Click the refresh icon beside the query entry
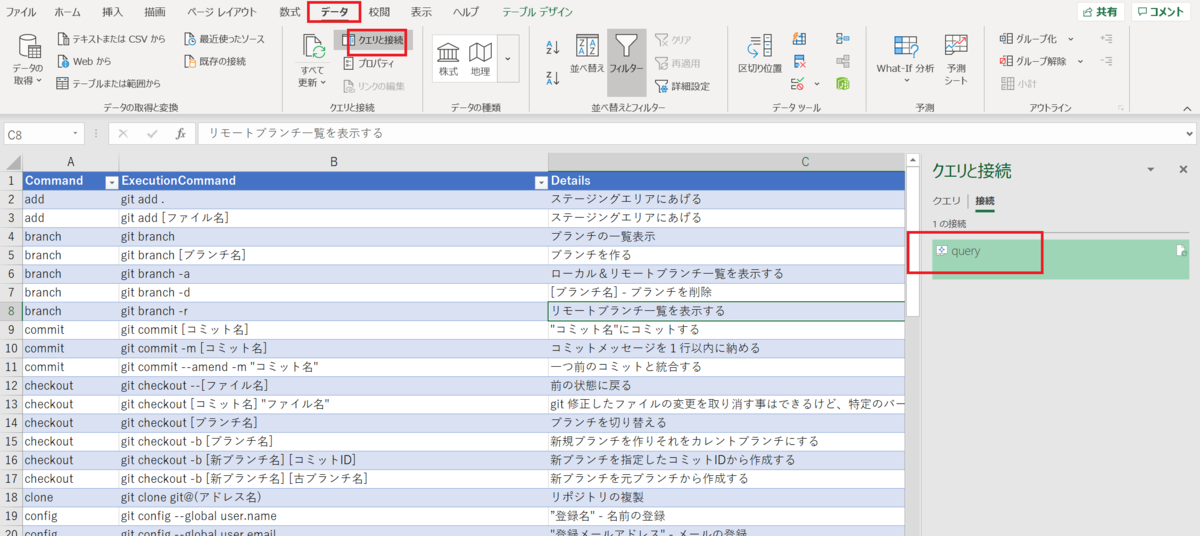The width and height of the screenshot is (1200, 536). 1181,251
